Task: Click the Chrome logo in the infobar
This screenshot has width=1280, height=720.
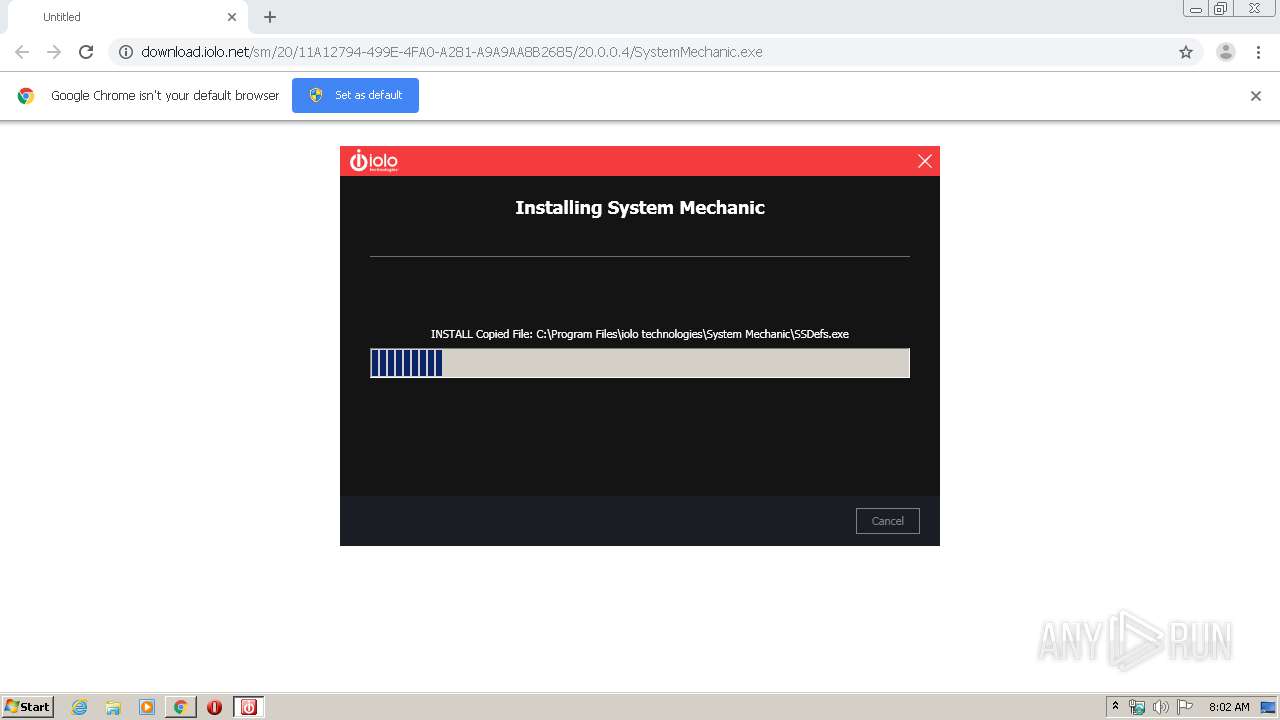Action: [x=26, y=96]
